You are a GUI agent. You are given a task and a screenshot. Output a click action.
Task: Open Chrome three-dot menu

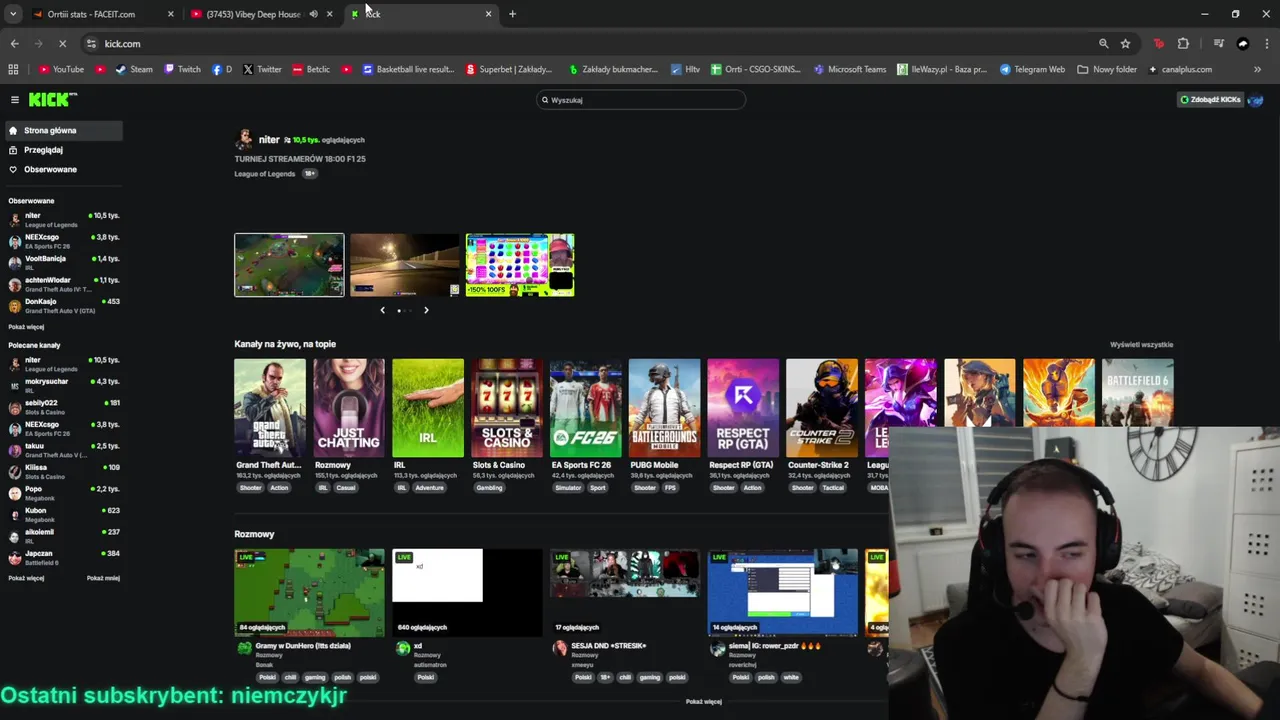click(x=1266, y=44)
